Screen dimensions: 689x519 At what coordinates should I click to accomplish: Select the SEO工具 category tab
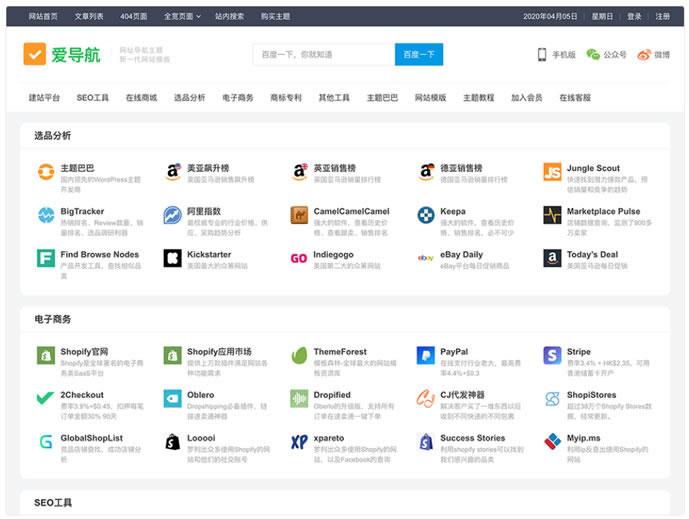pos(93,98)
